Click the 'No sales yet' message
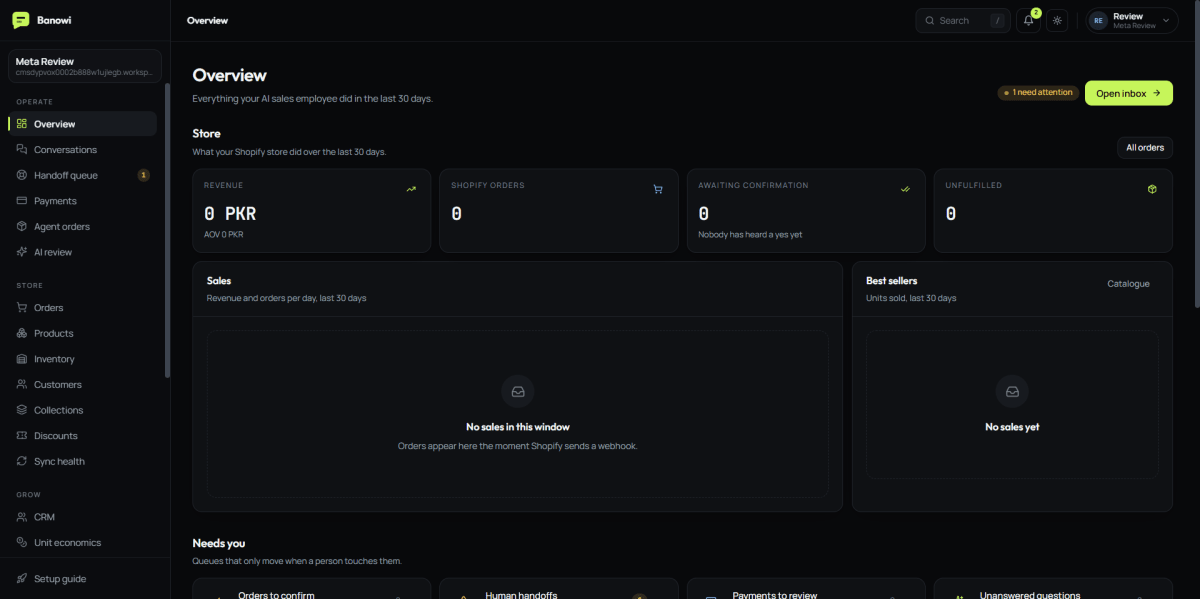The width and height of the screenshot is (1200, 599). coord(1012,427)
